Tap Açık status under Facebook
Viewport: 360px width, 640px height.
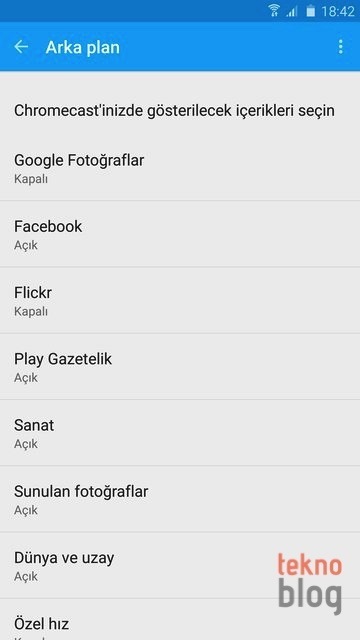[26, 245]
